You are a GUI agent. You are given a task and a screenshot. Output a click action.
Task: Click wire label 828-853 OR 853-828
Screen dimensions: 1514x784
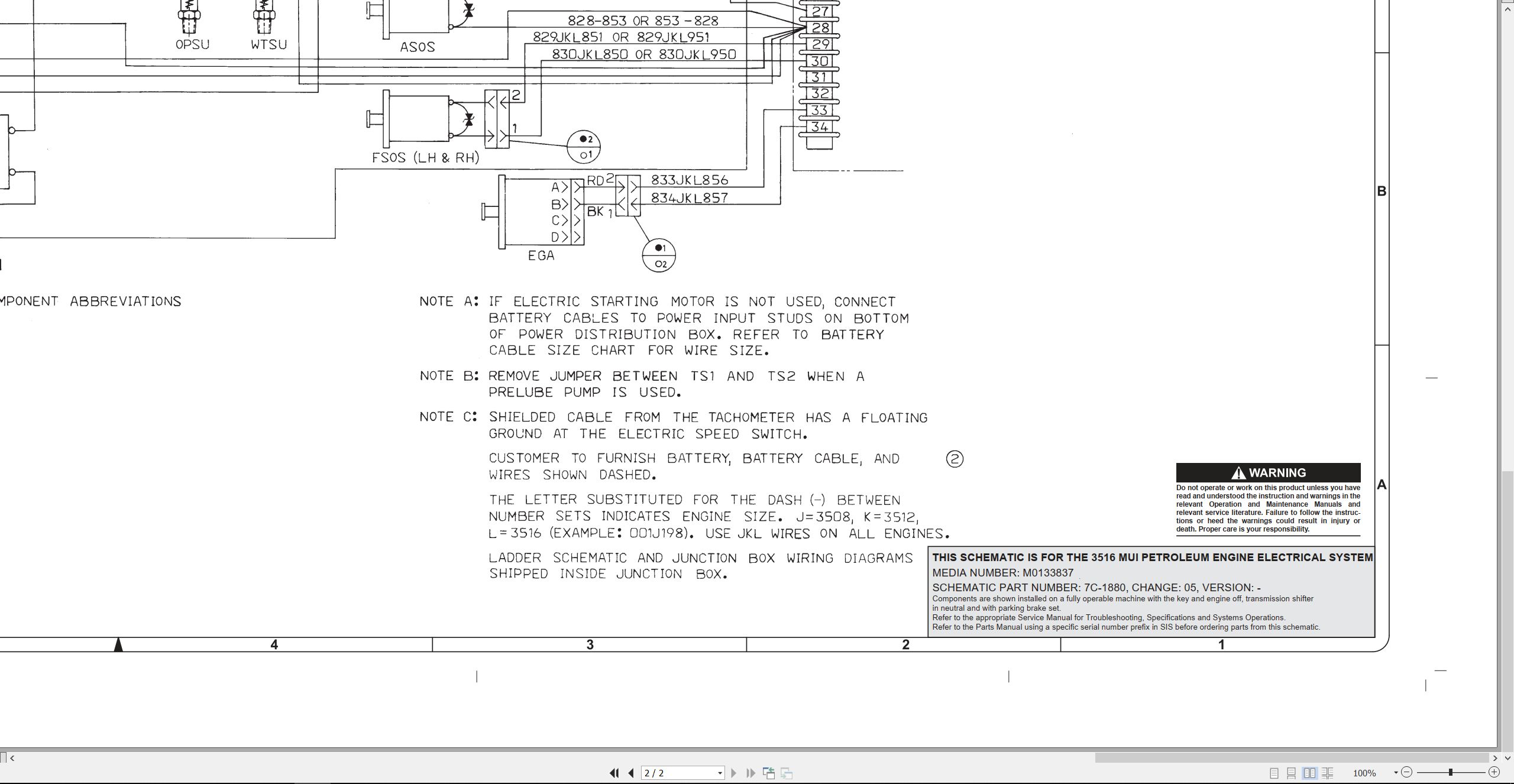click(x=643, y=21)
